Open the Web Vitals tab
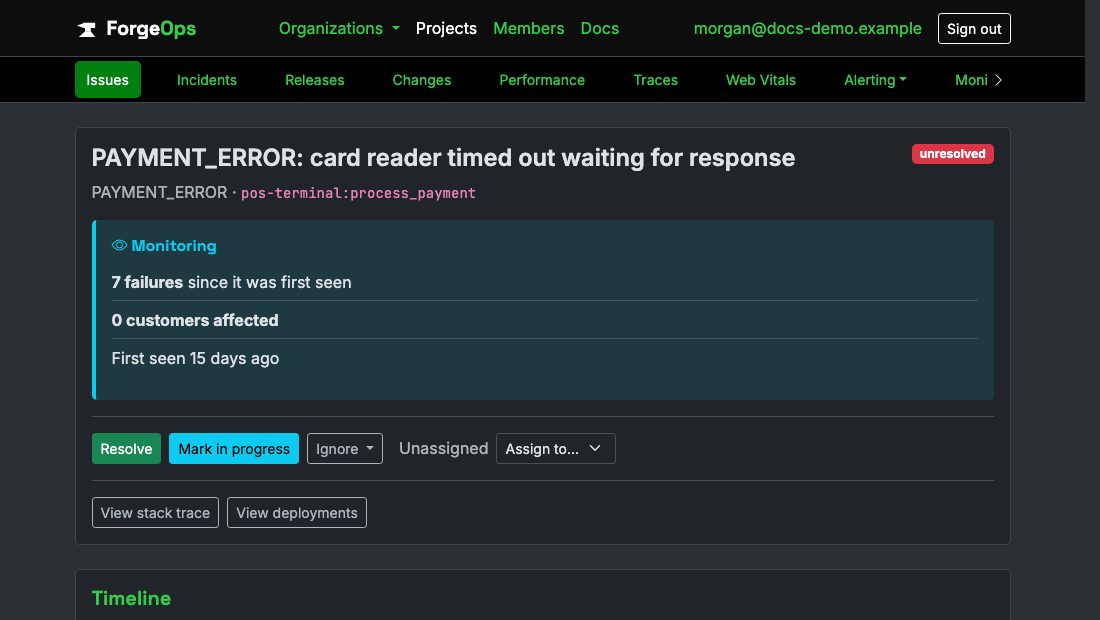Image resolution: width=1100 pixels, height=620 pixels. pyautogui.click(x=760, y=80)
